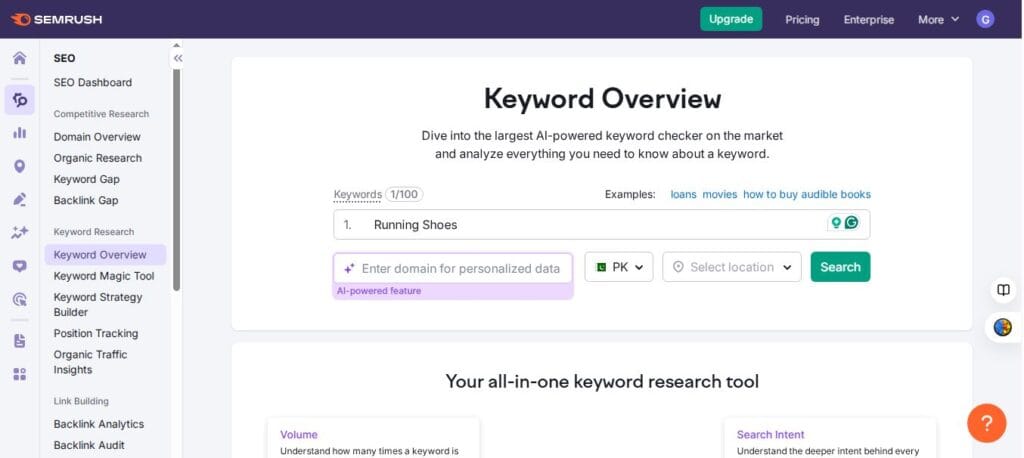
Task: Open Organic Research in sidebar
Action: click(x=97, y=158)
